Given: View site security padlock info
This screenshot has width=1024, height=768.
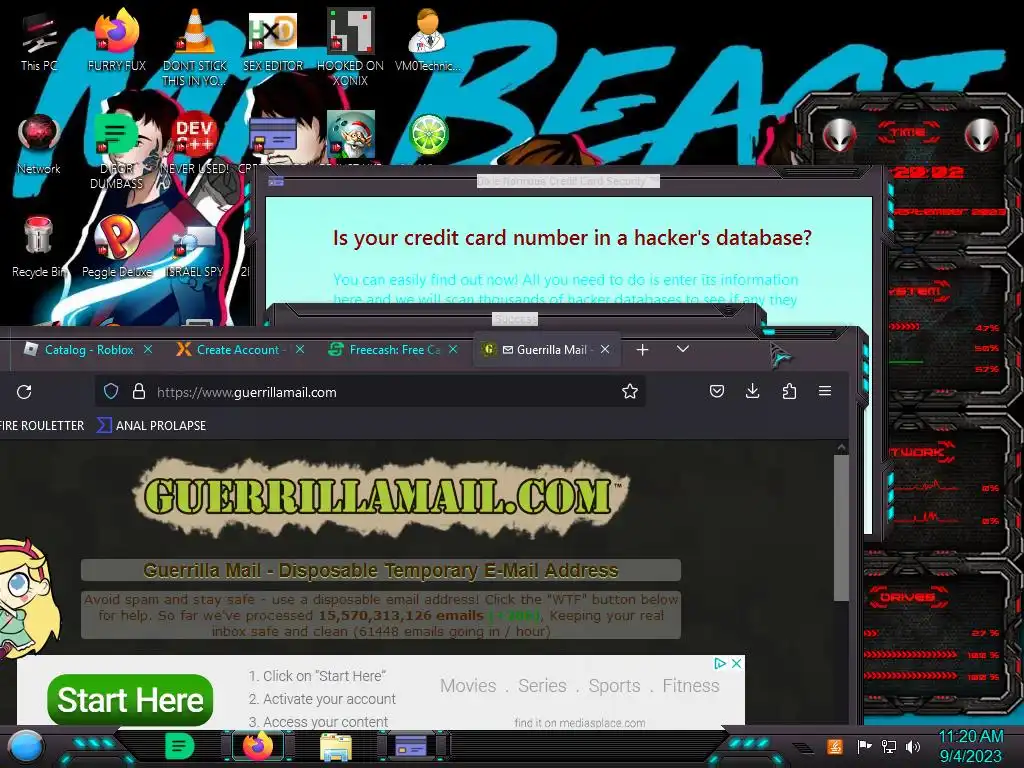Looking at the screenshot, I should pos(138,391).
